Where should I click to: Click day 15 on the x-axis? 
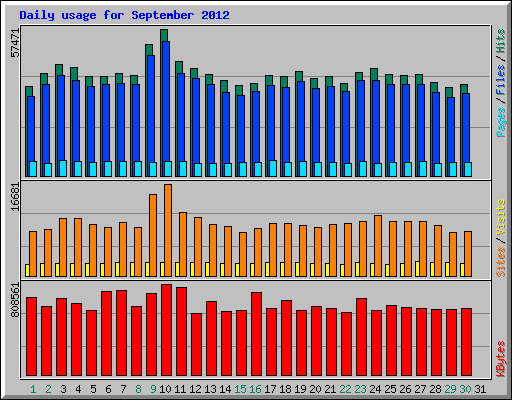pos(240,389)
